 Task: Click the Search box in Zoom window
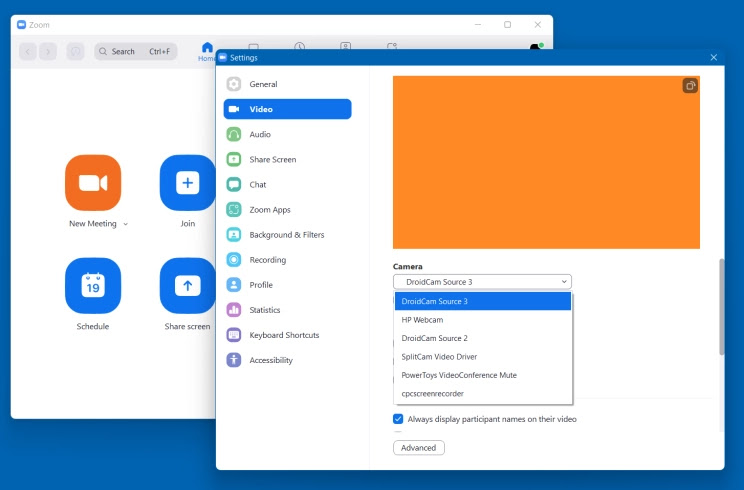[x=136, y=51]
